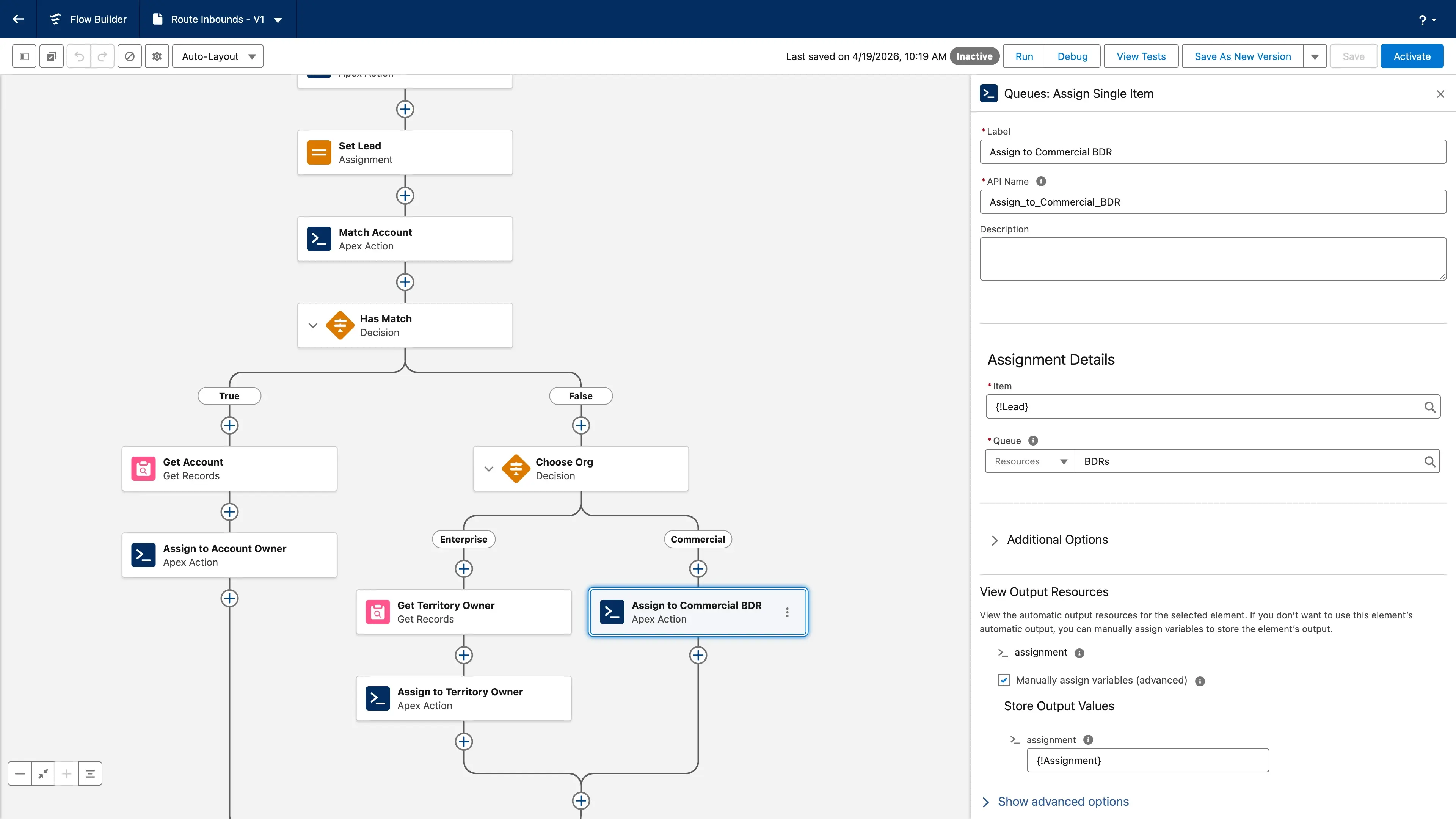This screenshot has height=819, width=1456.
Task: Select Assign to Account Owner icon
Action: 143,555
